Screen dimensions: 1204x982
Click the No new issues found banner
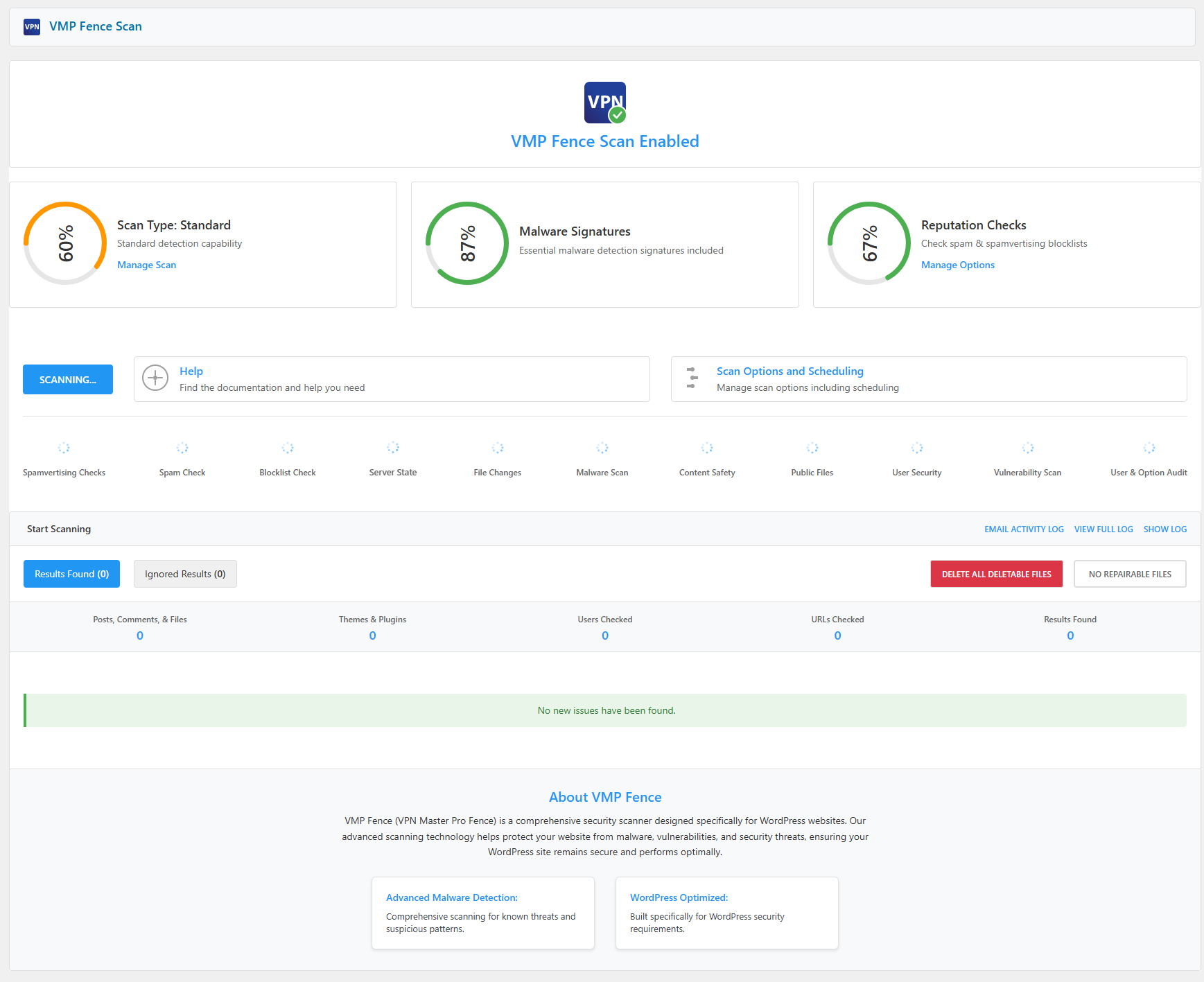pyautogui.click(x=605, y=710)
